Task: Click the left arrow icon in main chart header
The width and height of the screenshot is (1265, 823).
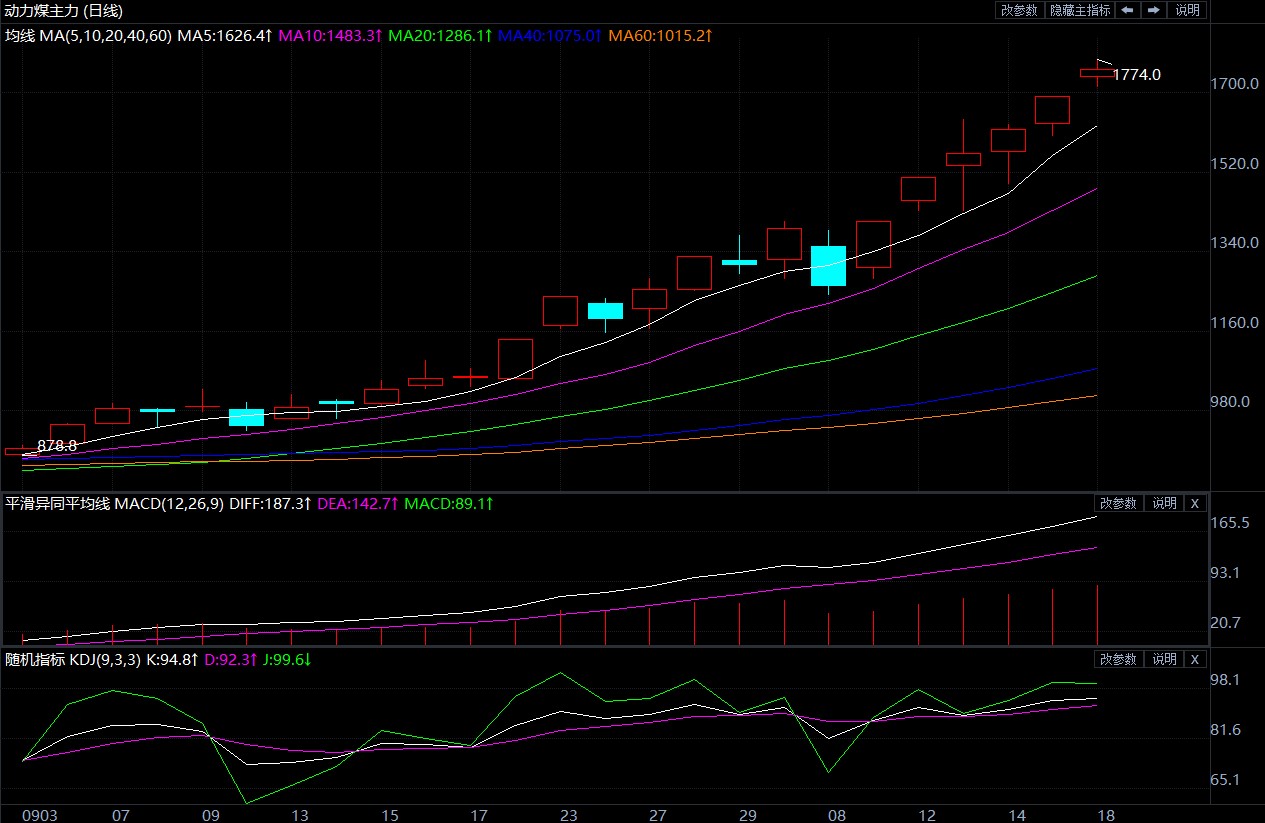Action: click(x=1127, y=10)
